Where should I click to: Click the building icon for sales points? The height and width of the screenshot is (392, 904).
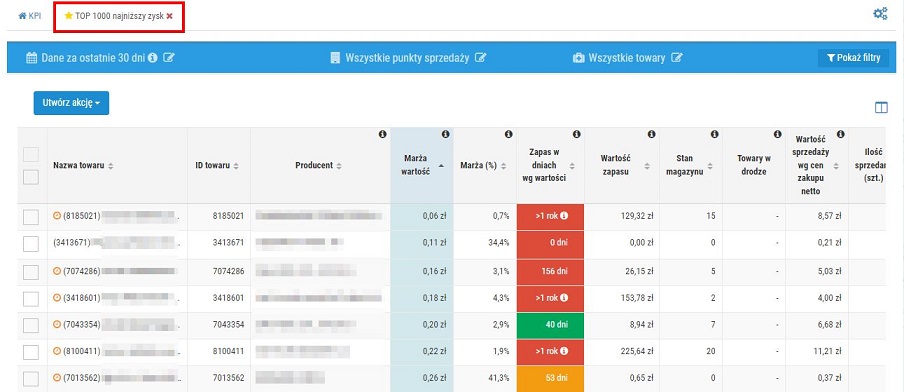335,58
